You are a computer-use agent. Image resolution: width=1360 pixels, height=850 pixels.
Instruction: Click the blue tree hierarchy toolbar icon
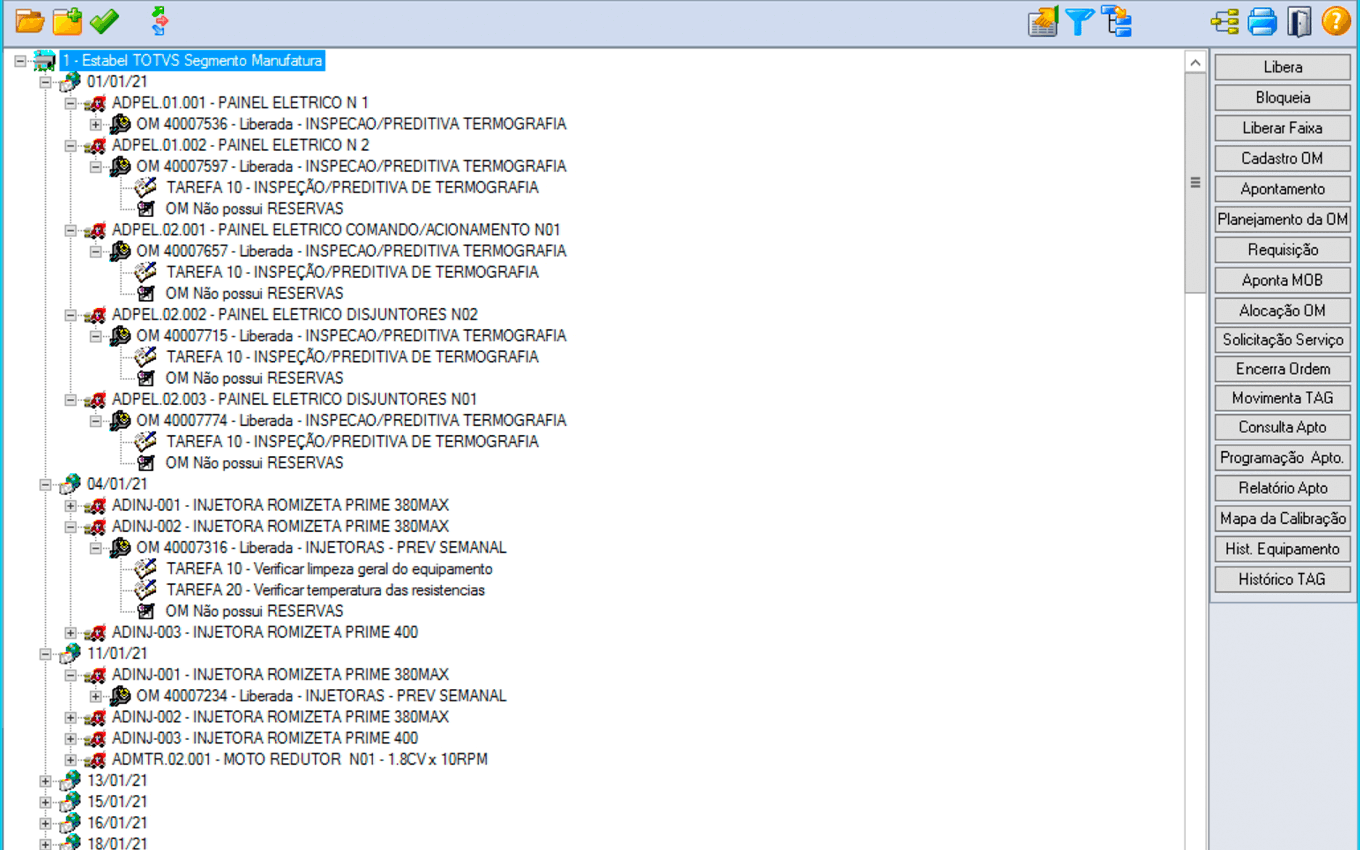click(1116, 21)
